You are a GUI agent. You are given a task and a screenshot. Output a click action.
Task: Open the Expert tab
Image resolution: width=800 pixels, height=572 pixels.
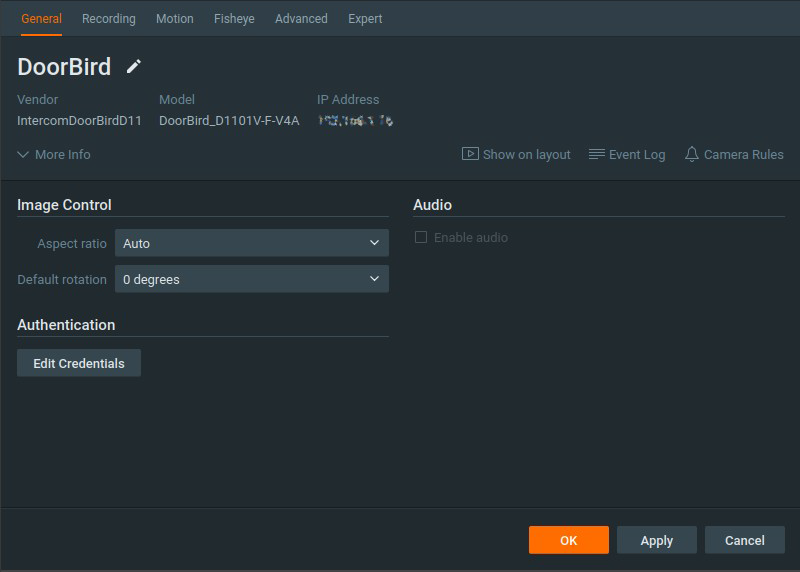365,19
